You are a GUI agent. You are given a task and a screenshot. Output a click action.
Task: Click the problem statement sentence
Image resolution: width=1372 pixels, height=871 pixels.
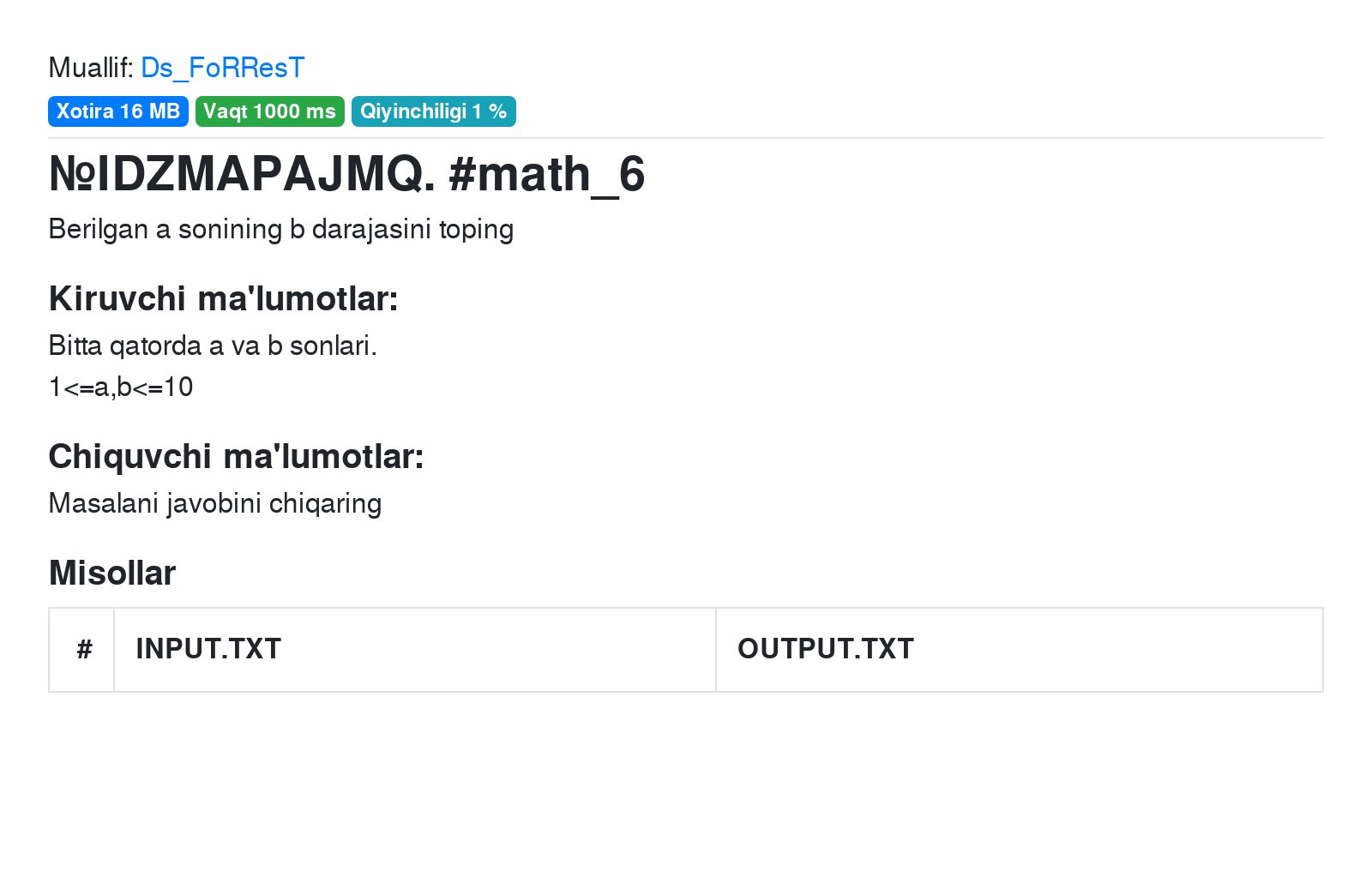click(x=281, y=230)
